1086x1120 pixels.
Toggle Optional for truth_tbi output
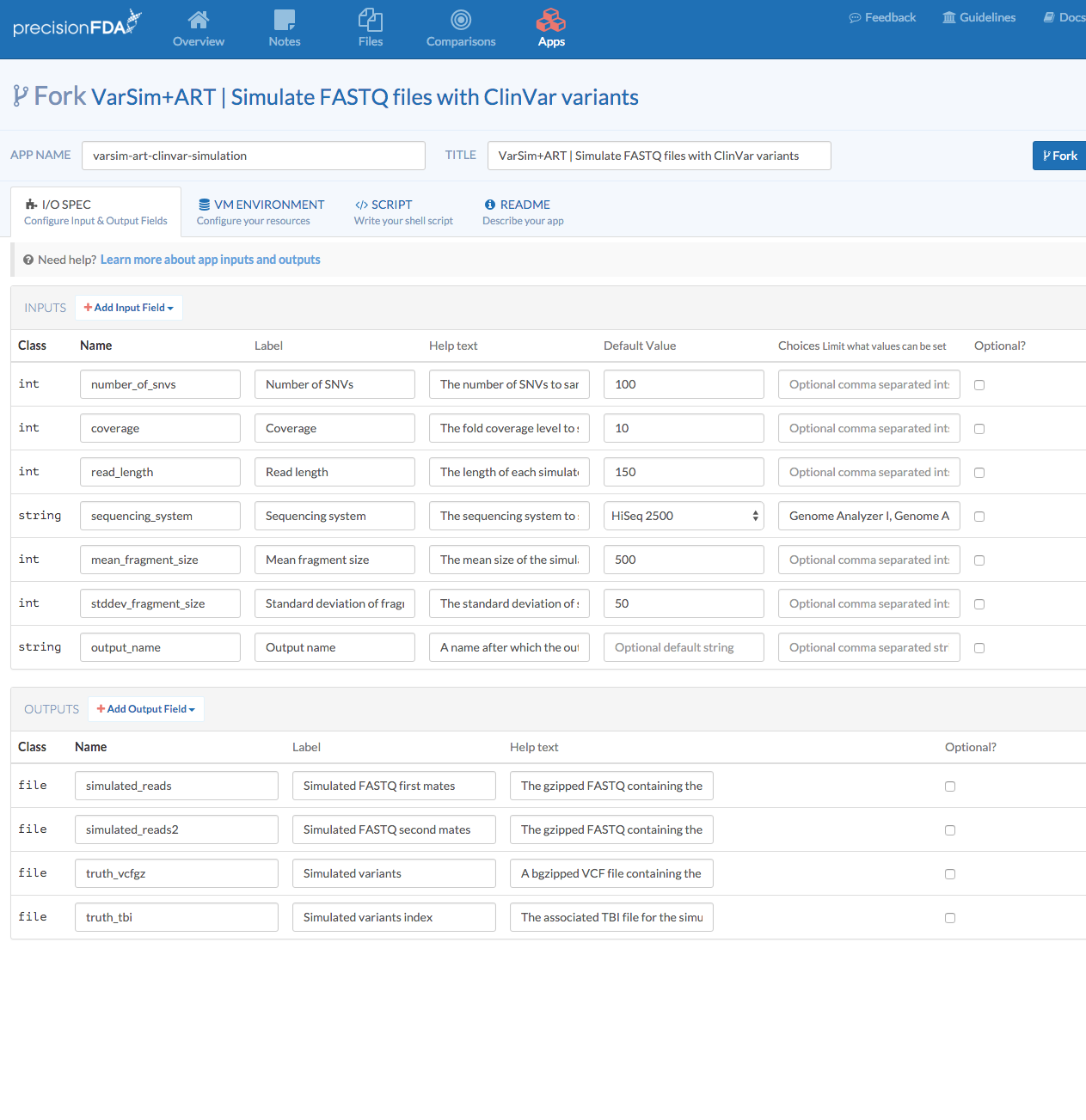pyautogui.click(x=950, y=918)
